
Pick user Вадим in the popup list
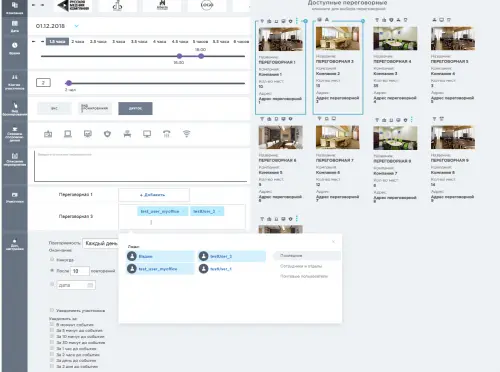[x=160, y=256]
